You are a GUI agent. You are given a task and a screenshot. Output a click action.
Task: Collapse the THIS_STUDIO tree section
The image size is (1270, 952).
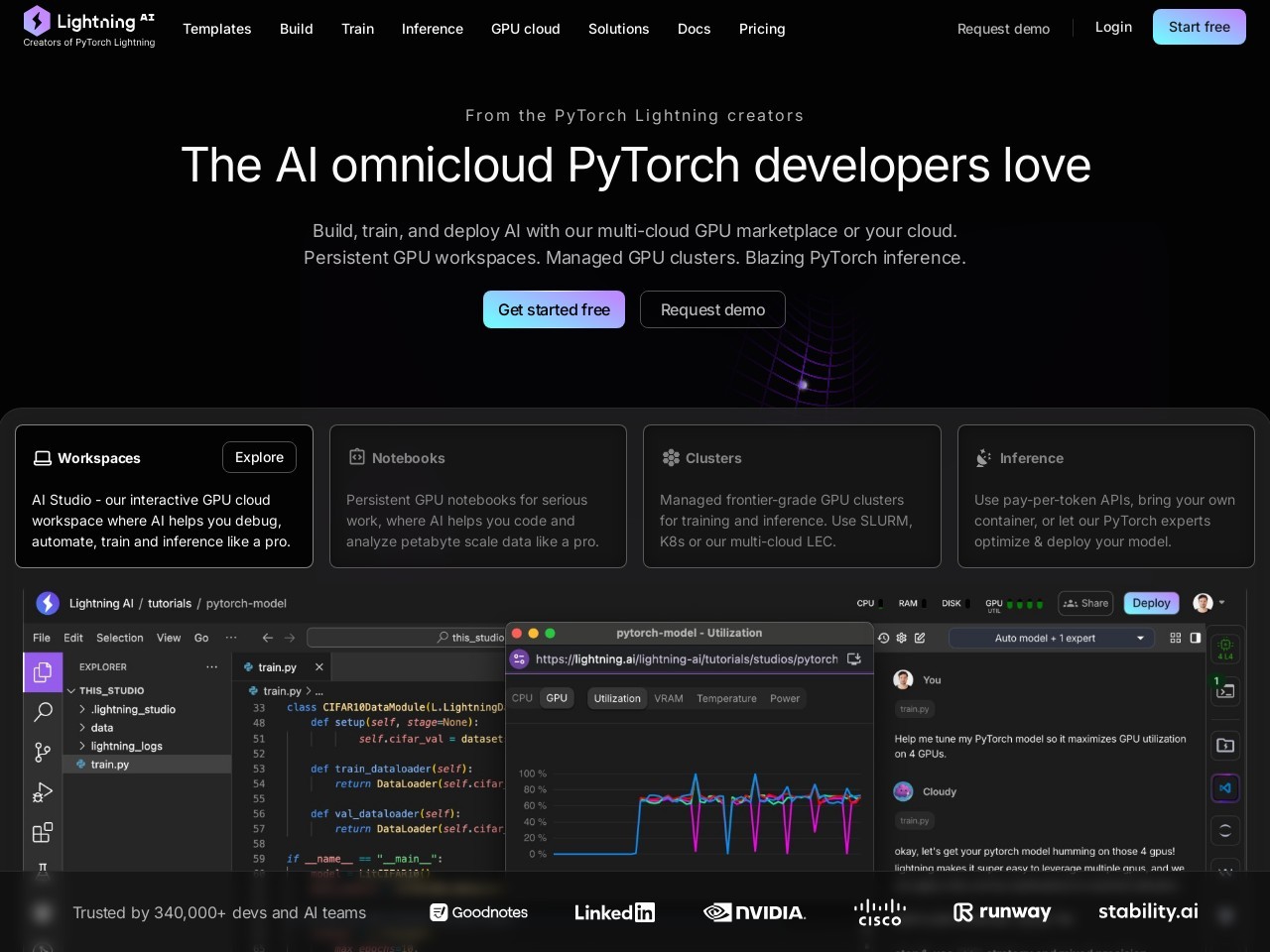pos(71,690)
